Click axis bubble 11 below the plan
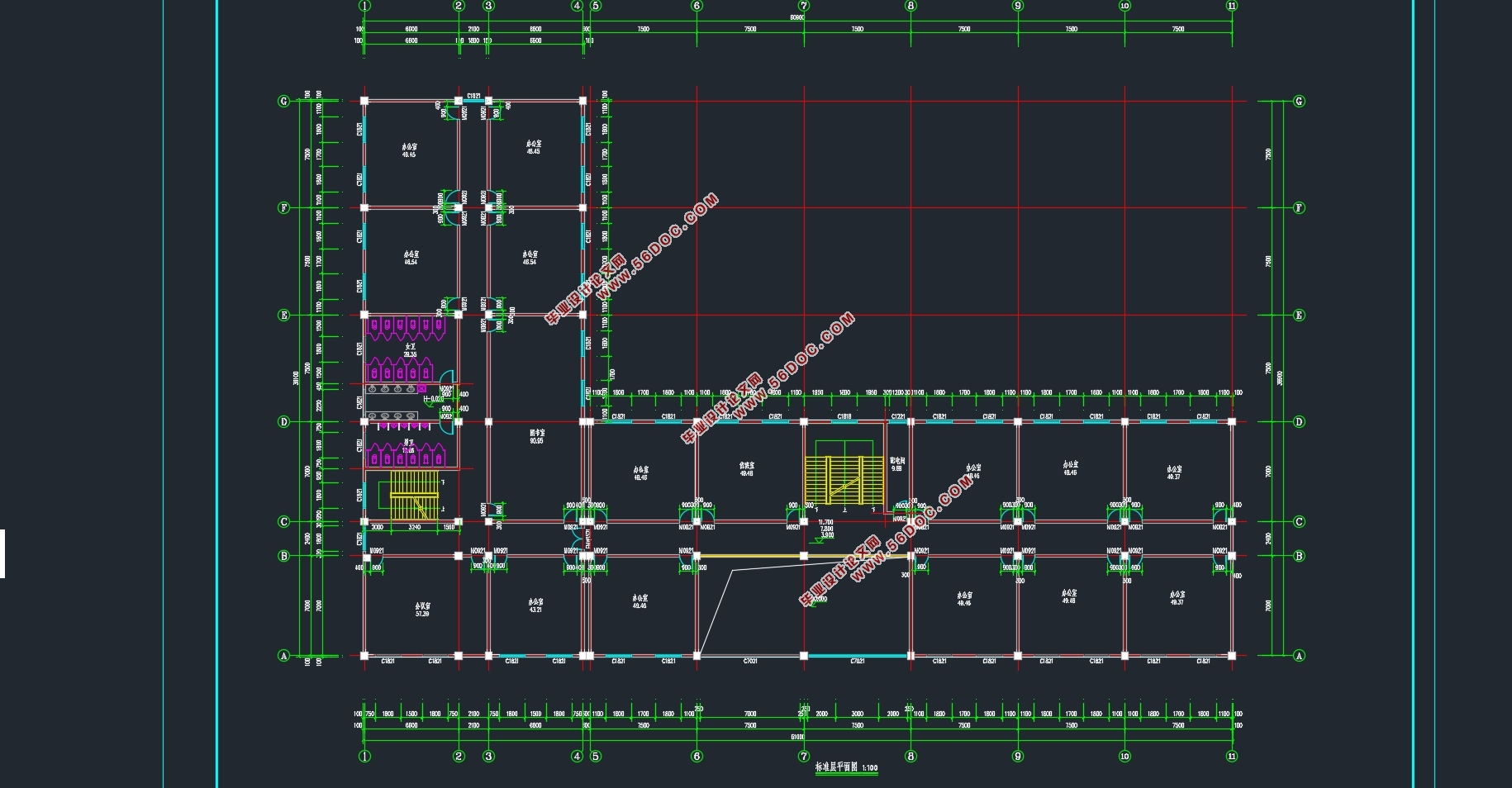Image resolution: width=1512 pixels, height=788 pixels. (x=1232, y=756)
